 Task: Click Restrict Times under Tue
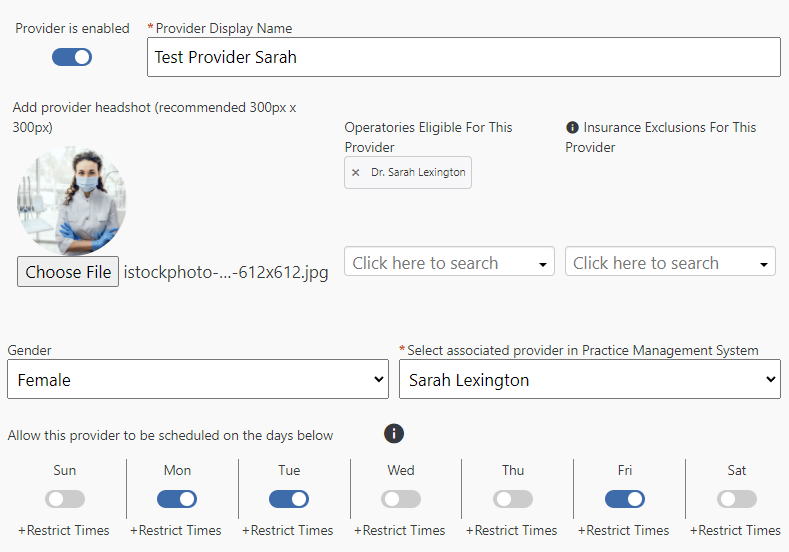288,530
